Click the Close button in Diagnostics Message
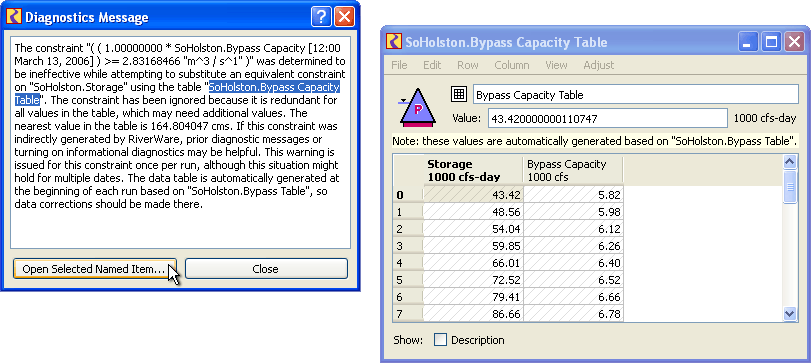The width and height of the screenshot is (811, 363). tap(266, 269)
